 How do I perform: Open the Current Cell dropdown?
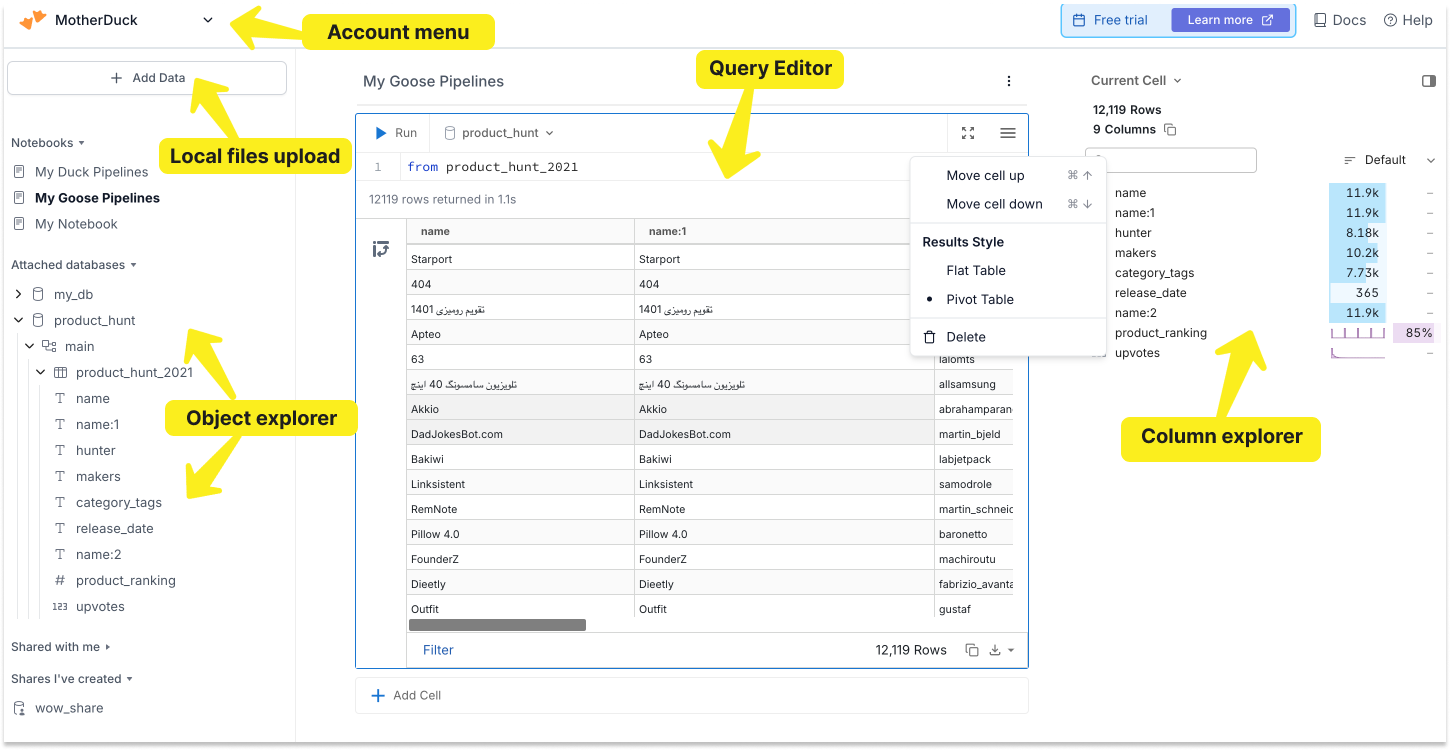pos(1136,81)
